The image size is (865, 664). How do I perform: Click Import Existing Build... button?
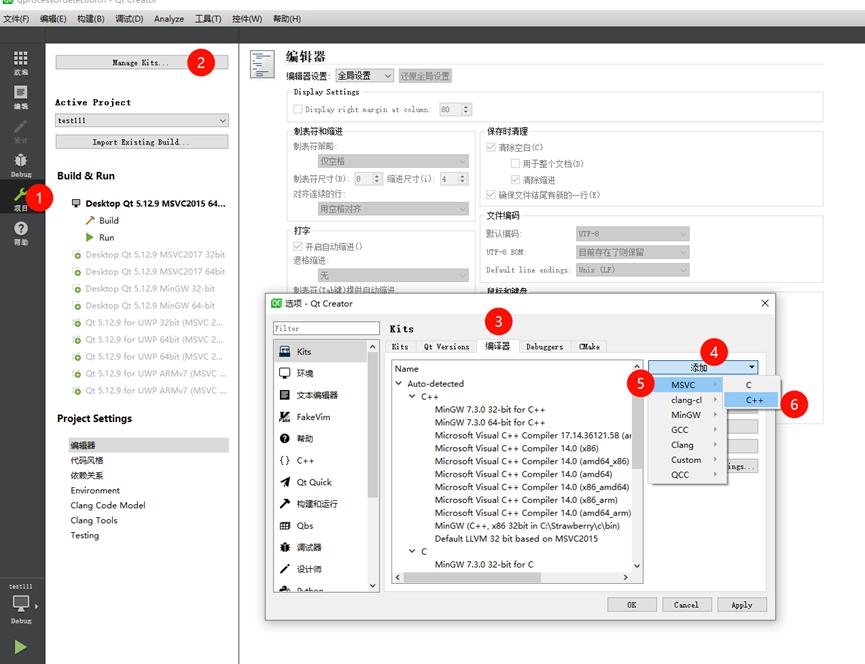point(141,142)
